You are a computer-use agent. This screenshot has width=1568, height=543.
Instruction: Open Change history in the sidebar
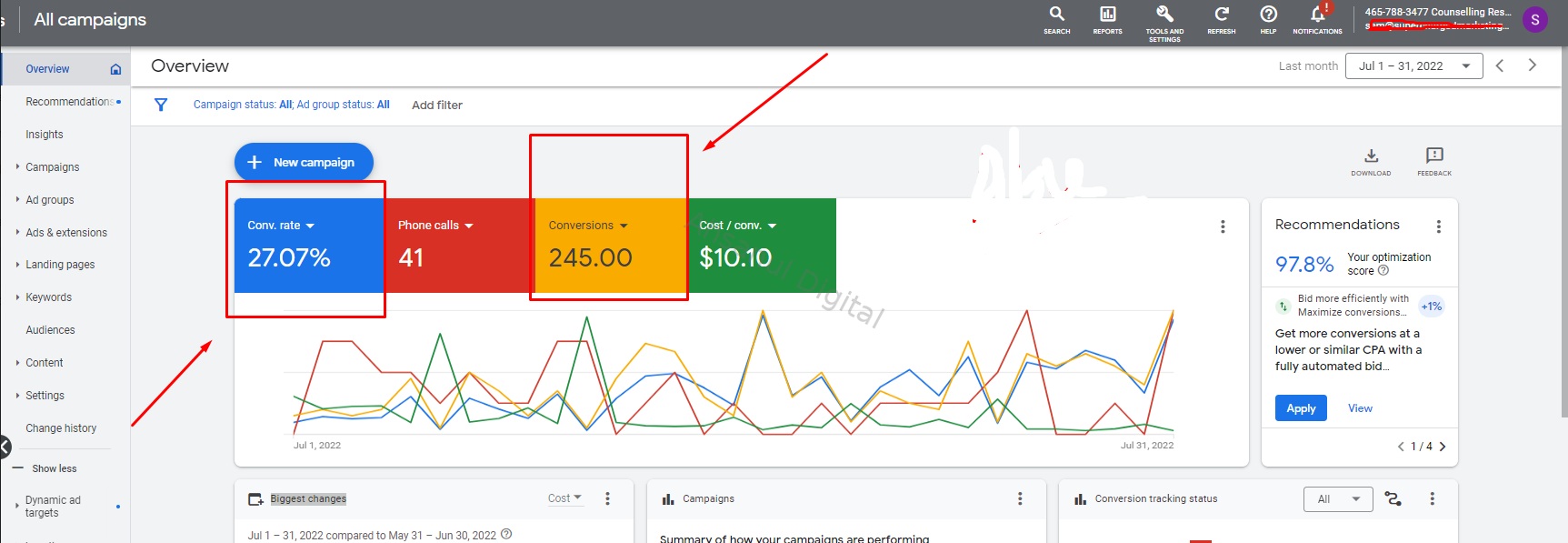pos(61,428)
